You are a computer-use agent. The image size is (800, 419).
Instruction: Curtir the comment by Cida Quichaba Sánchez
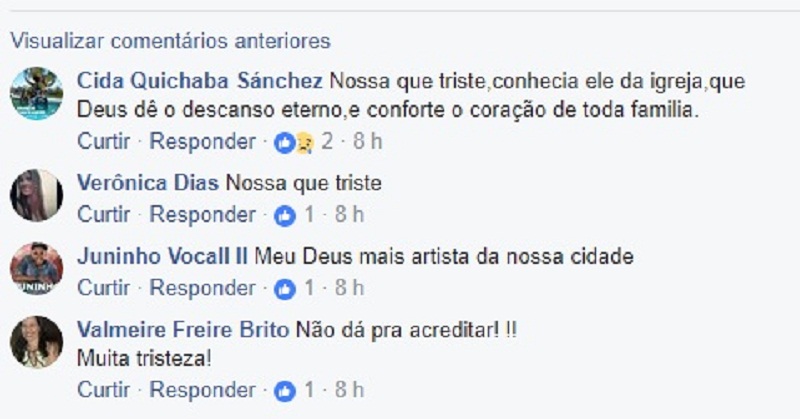point(104,141)
